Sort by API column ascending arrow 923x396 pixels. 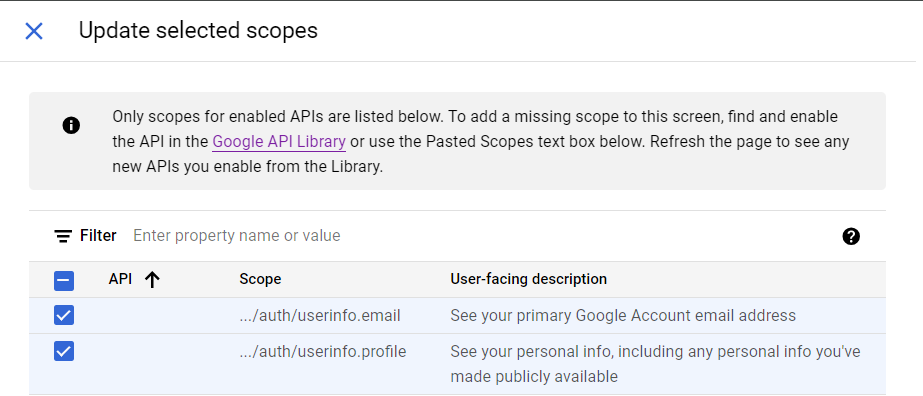click(152, 279)
